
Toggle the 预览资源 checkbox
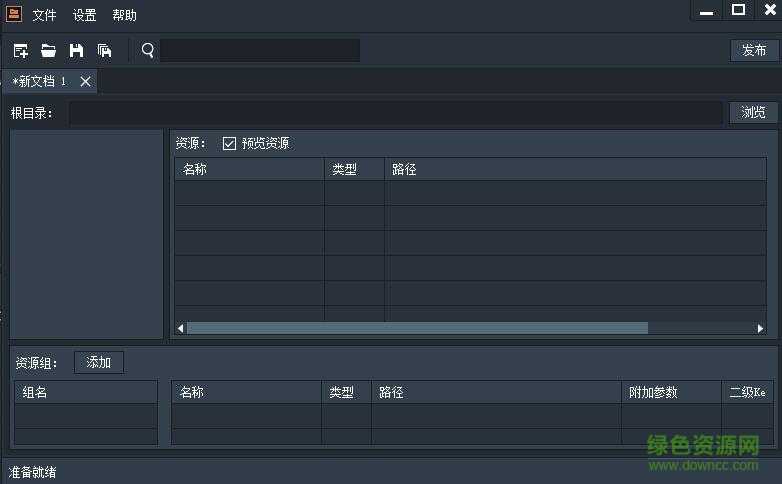point(230,143)
